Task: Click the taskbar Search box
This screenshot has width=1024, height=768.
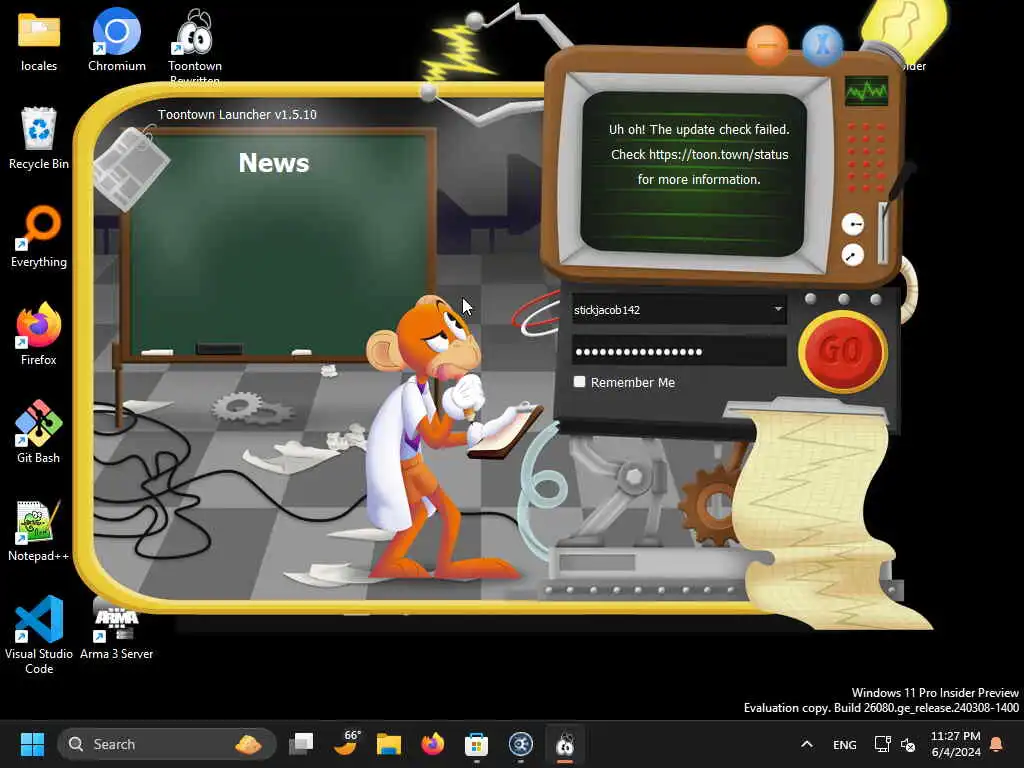Action: (x=167, y=744)
